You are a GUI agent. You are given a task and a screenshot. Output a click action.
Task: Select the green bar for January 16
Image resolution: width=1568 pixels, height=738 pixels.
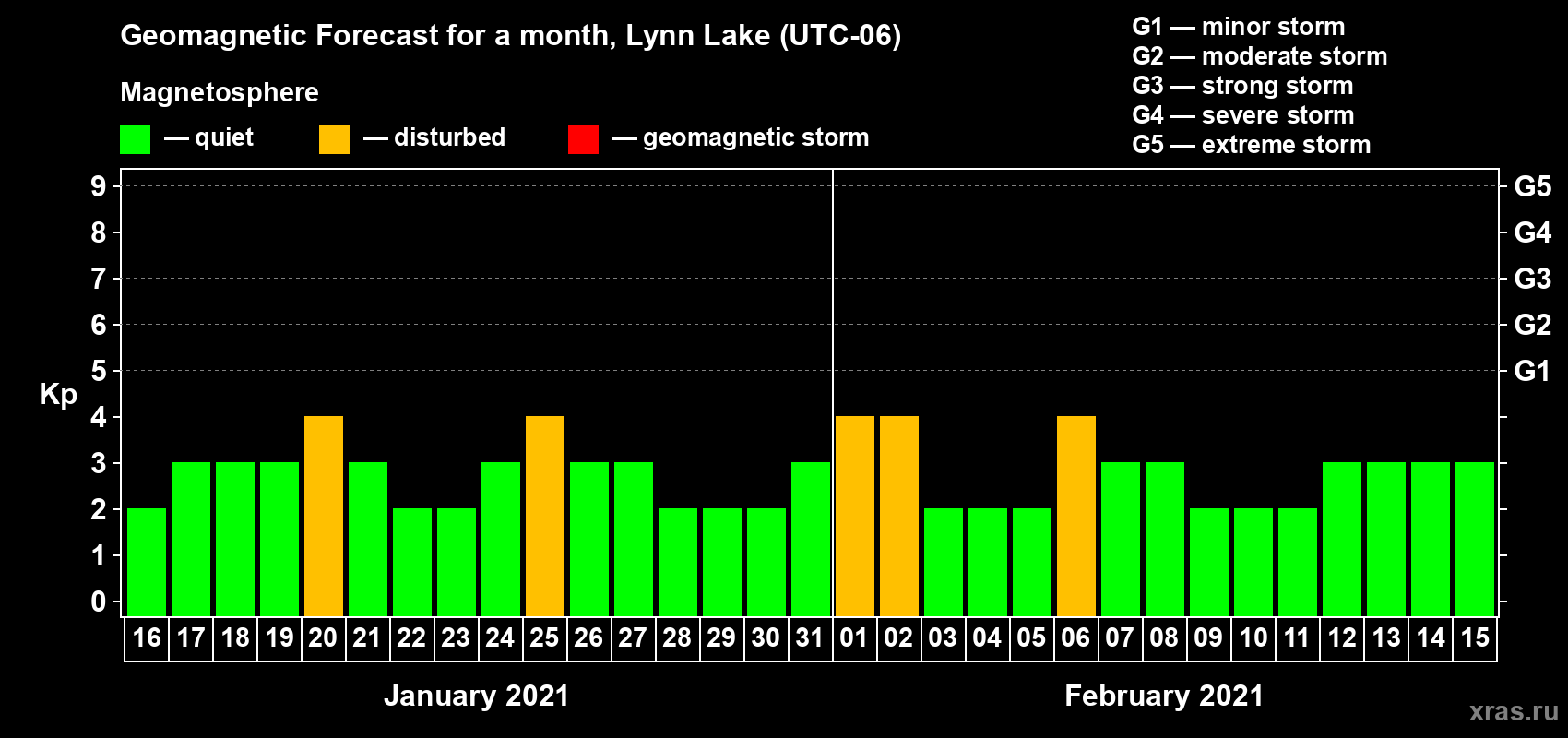(147, 562)
